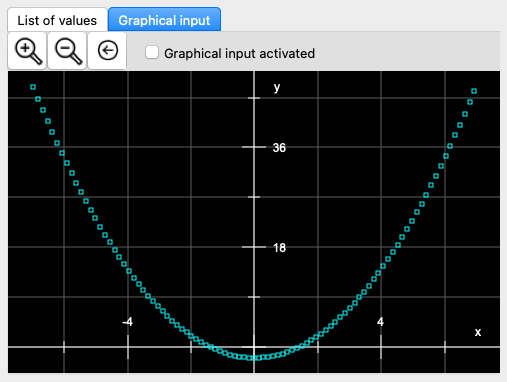
Task: Click the 18 label on the y axis
Action: click(x=279, y=248)
